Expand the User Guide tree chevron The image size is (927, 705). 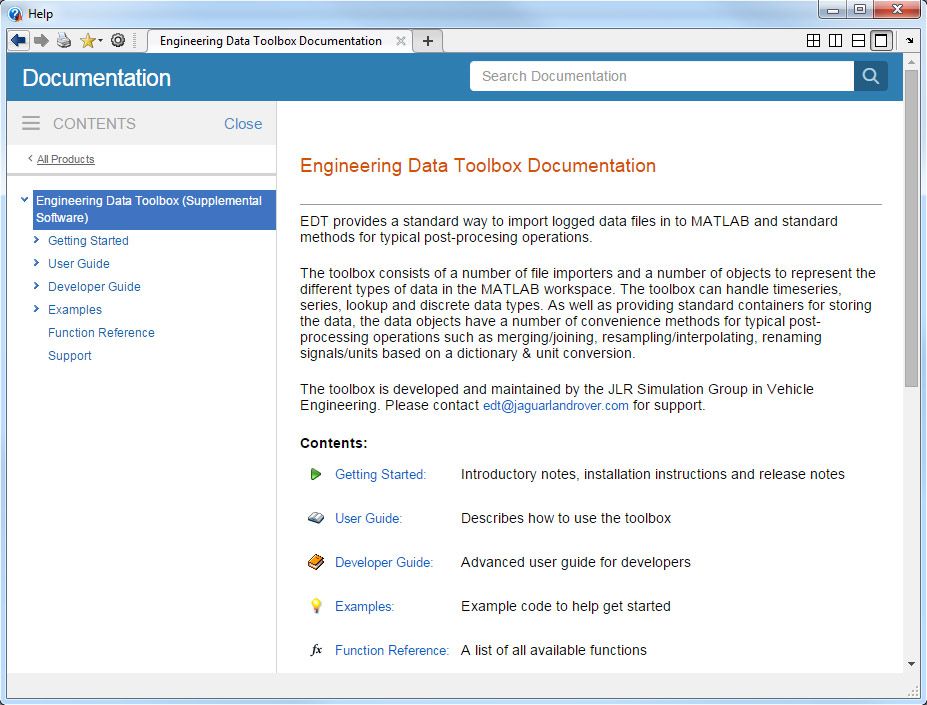click(x=36, y=264)
